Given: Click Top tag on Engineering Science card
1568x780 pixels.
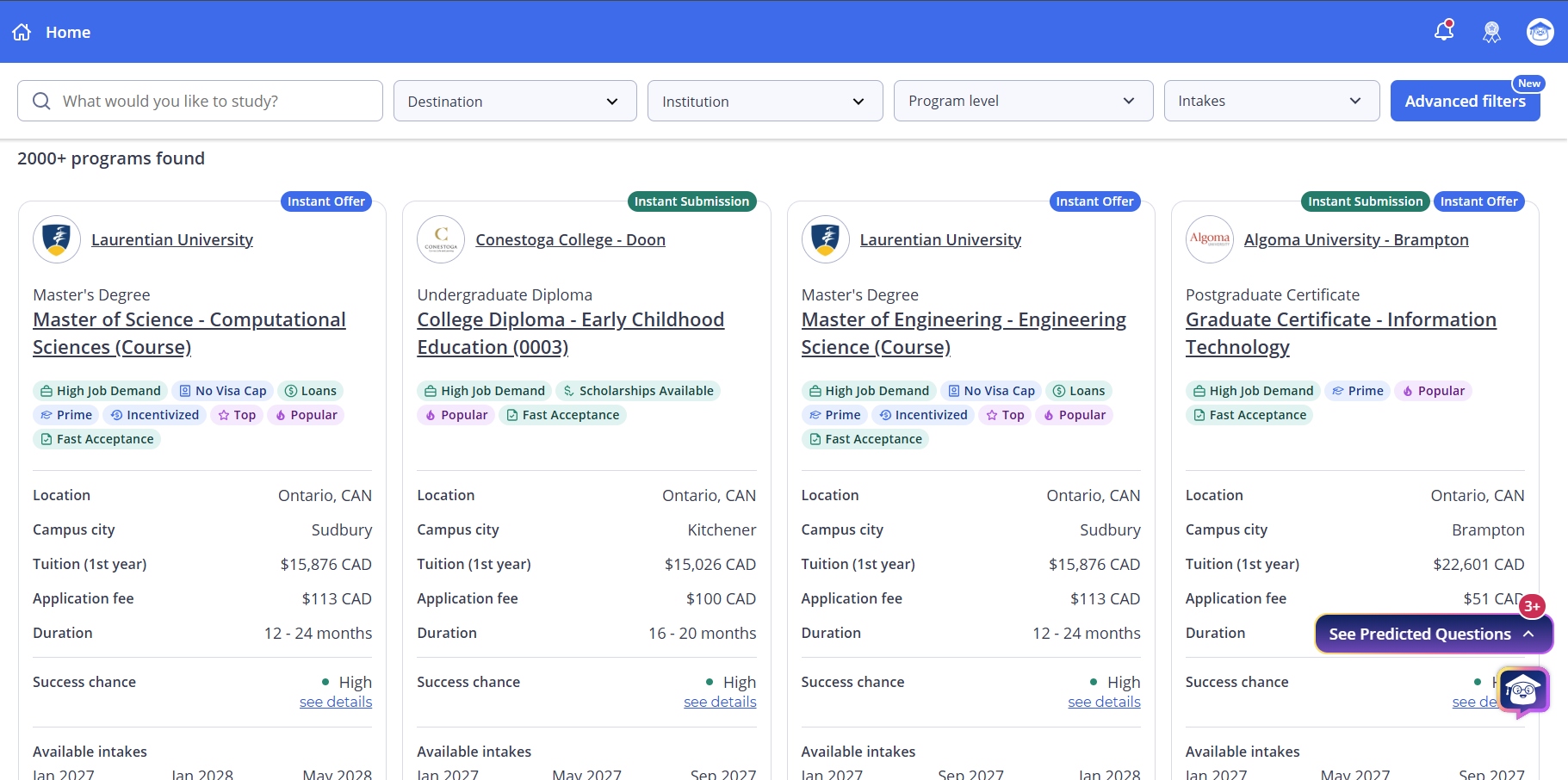Looking at the screenshot, I should click(x=1005, y=415).
